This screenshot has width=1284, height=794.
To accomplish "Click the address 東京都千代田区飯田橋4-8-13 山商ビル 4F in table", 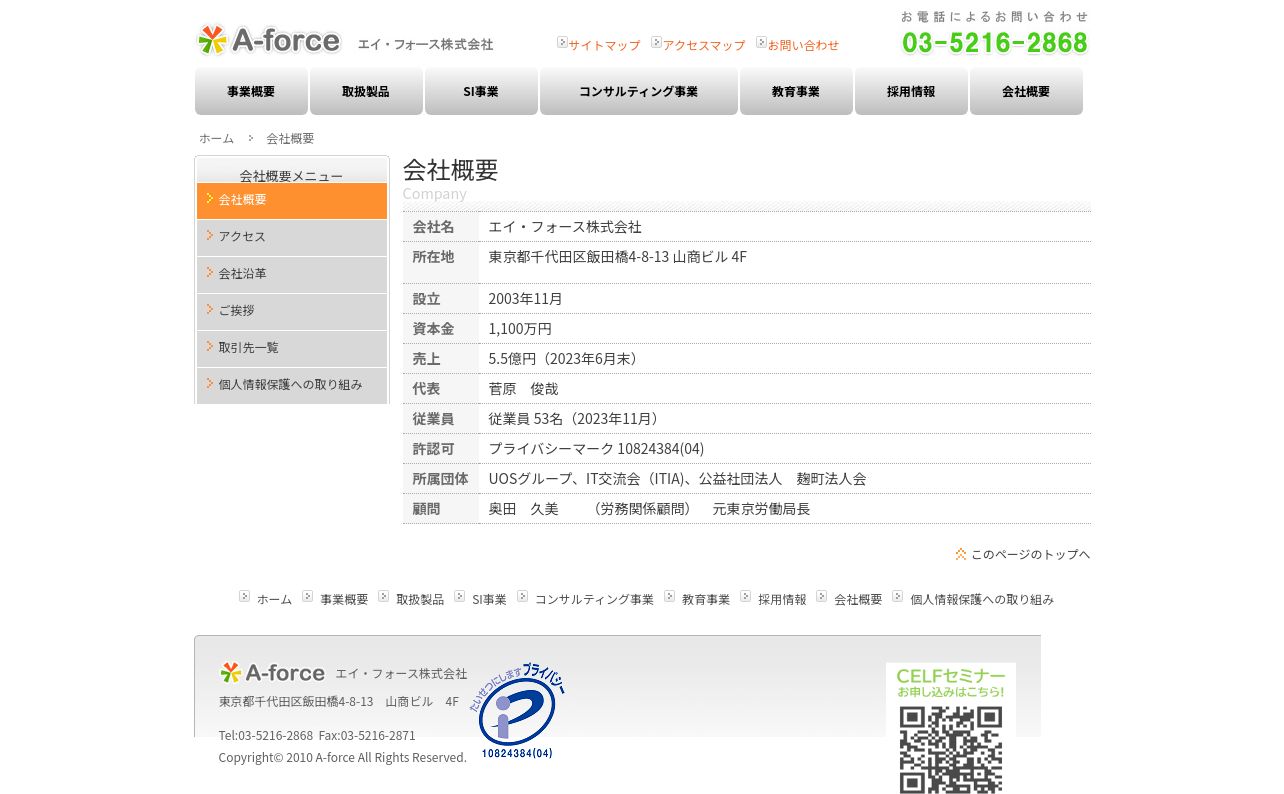I will tap(618, 257).
